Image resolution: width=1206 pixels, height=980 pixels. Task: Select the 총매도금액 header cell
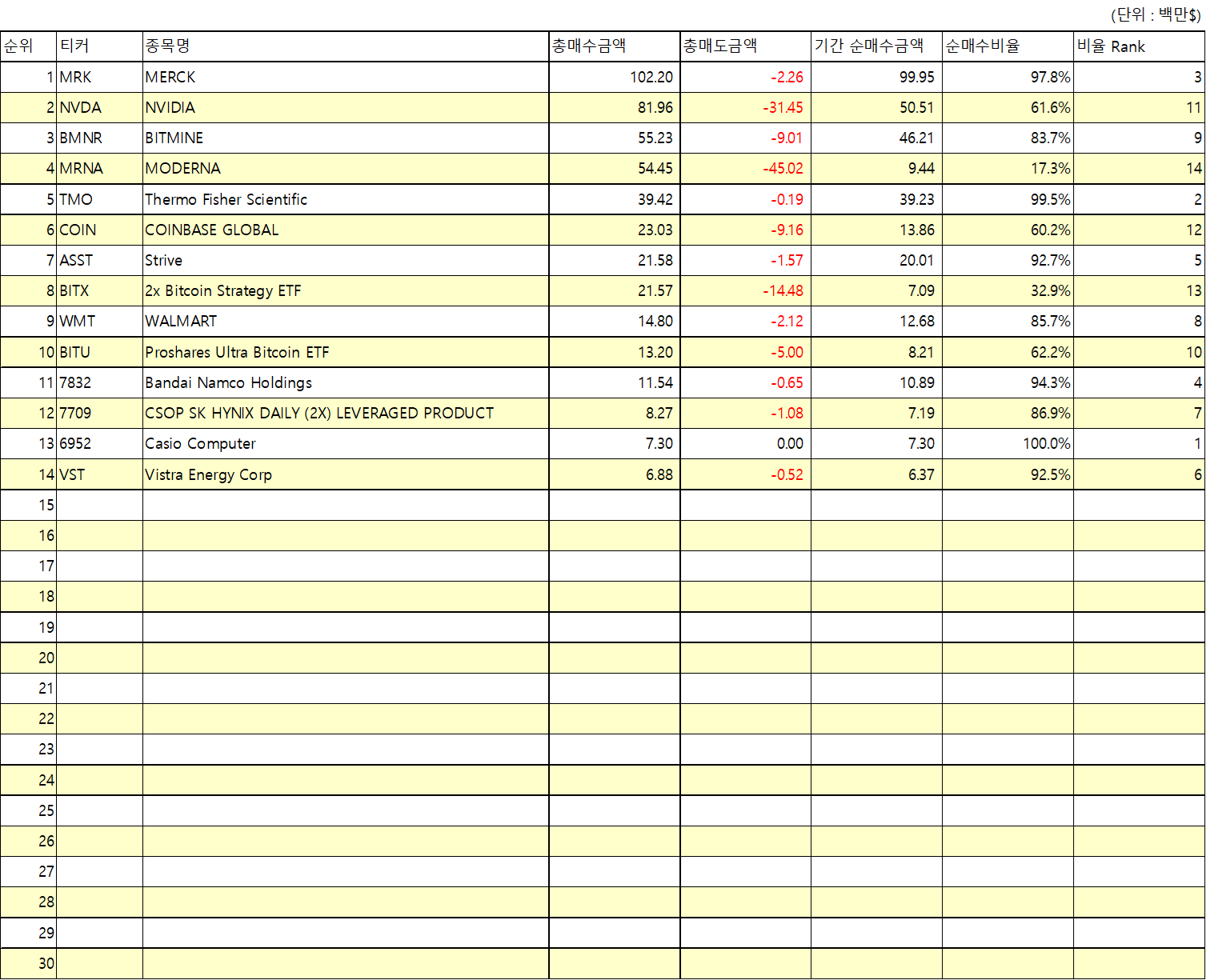[x=746, y=46]
